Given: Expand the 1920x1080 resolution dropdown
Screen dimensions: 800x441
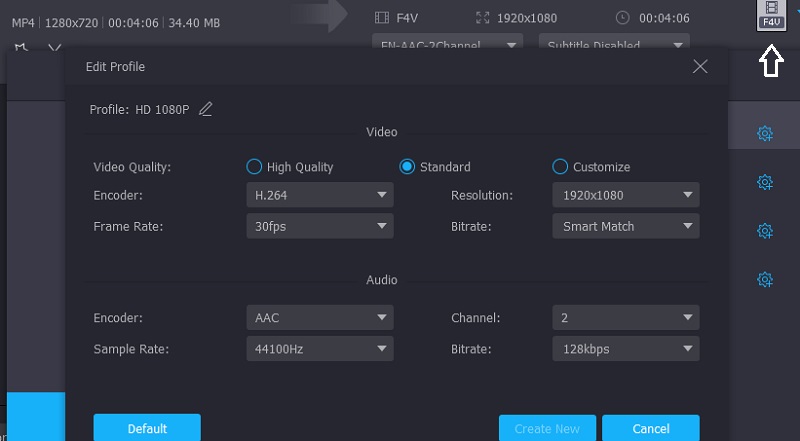Looking at the screenshot, I should pos(625,196).
